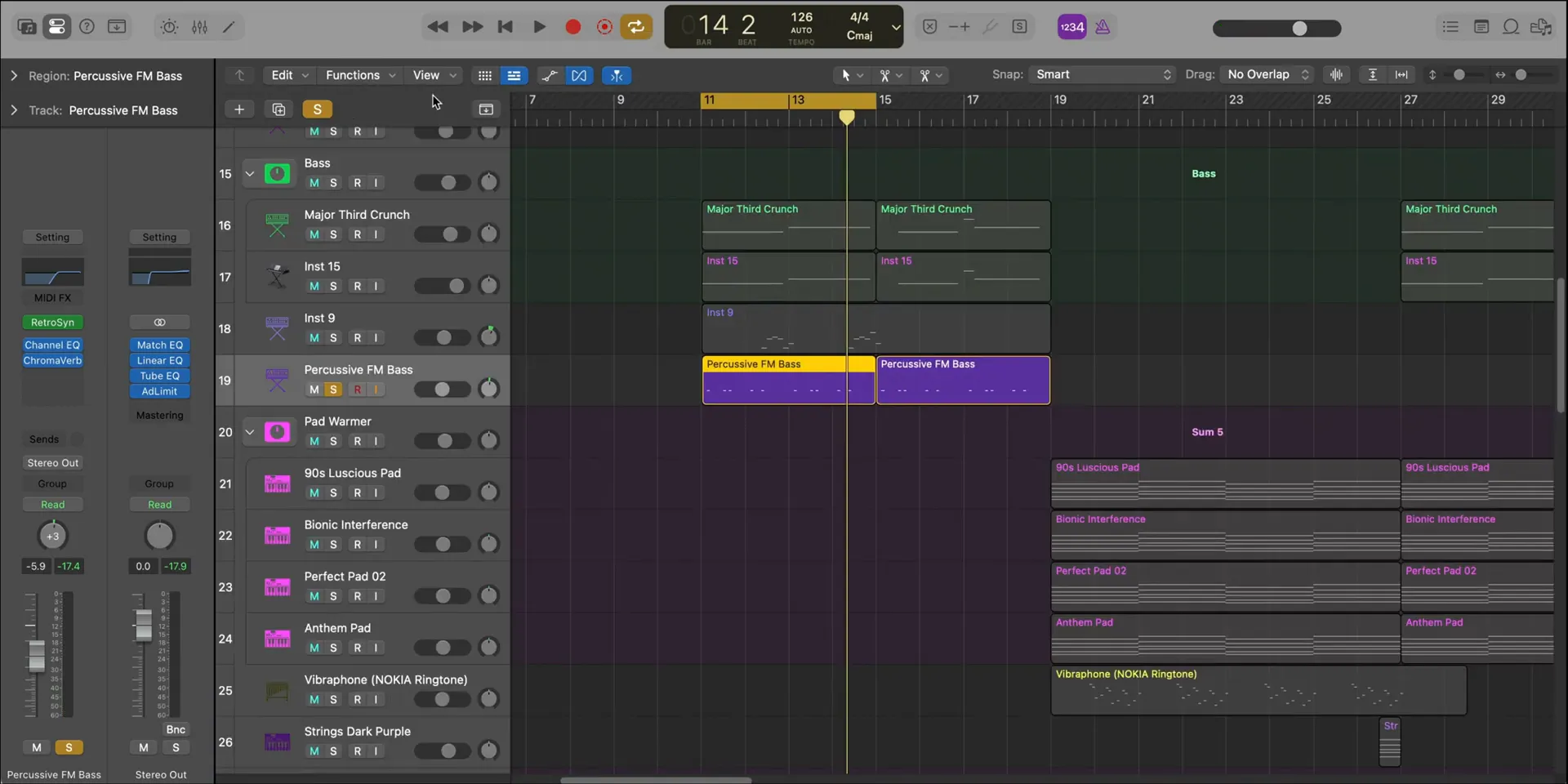This screenshot has height=784, width=1568.
Task: Click the Record button in transport
Action: (572, 27)
